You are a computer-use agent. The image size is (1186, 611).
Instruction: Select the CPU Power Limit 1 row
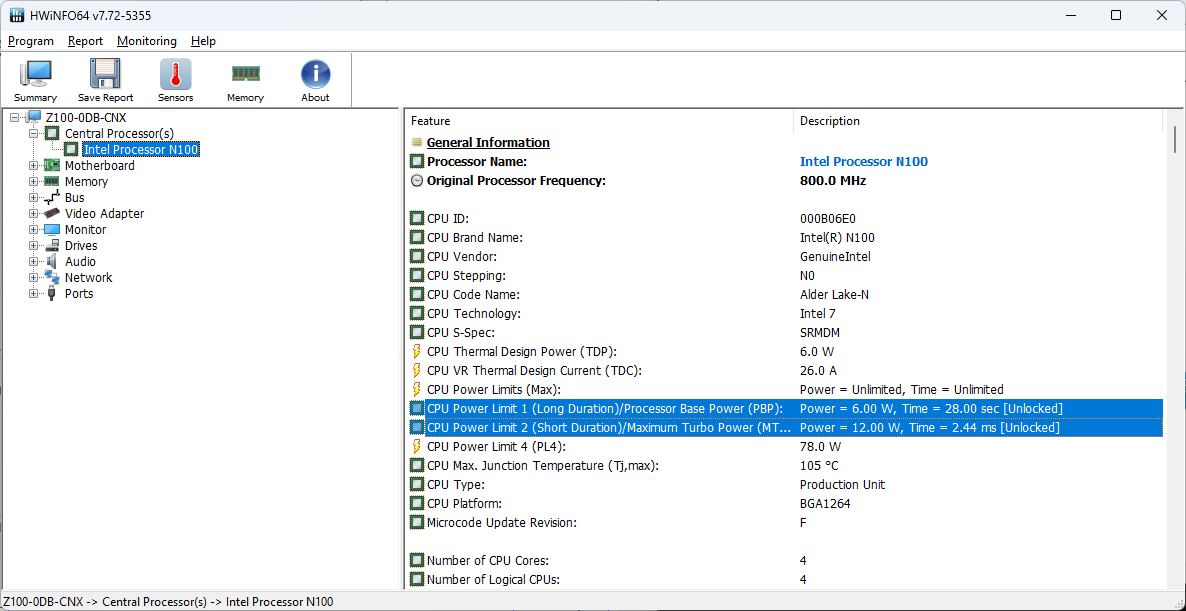pyautogui.click(x=784, y=408)
